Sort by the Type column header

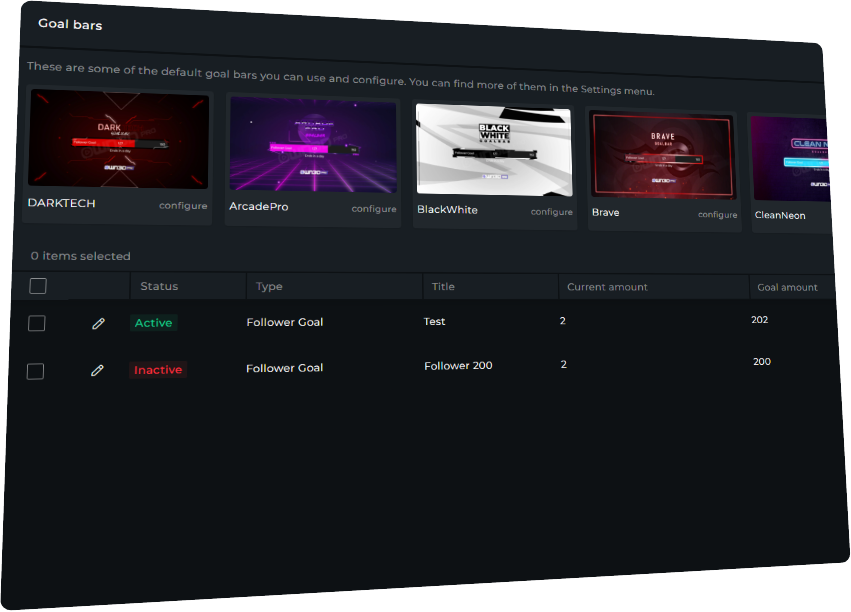[x=269, y=286]
